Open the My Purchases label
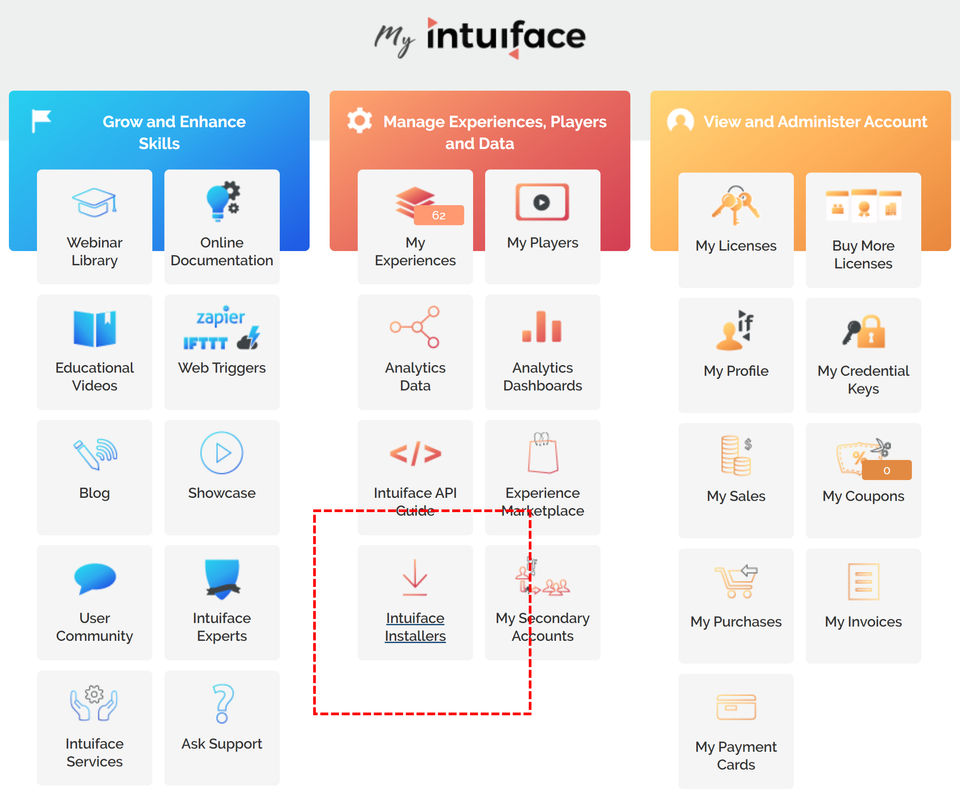This screenshot has width=960, height=801. pyautogui.click(x=736, y=622)
